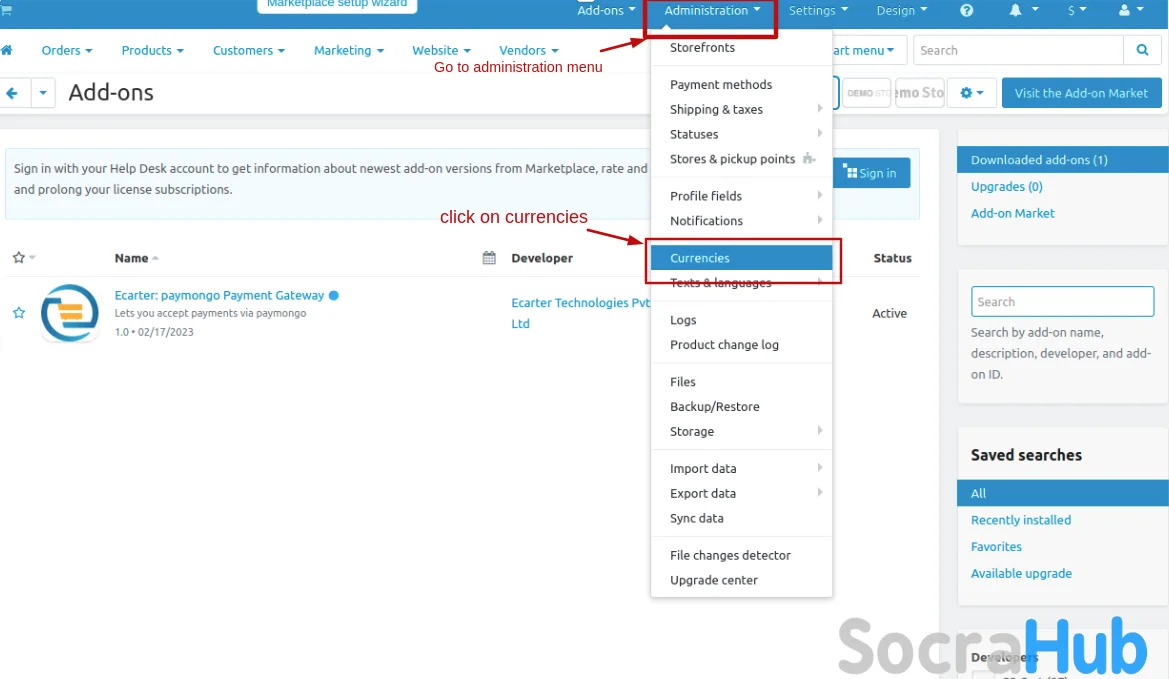Expand the Marketing dropdown
The width and height of the screenshot is (1169, 679).
coord(348,50)
